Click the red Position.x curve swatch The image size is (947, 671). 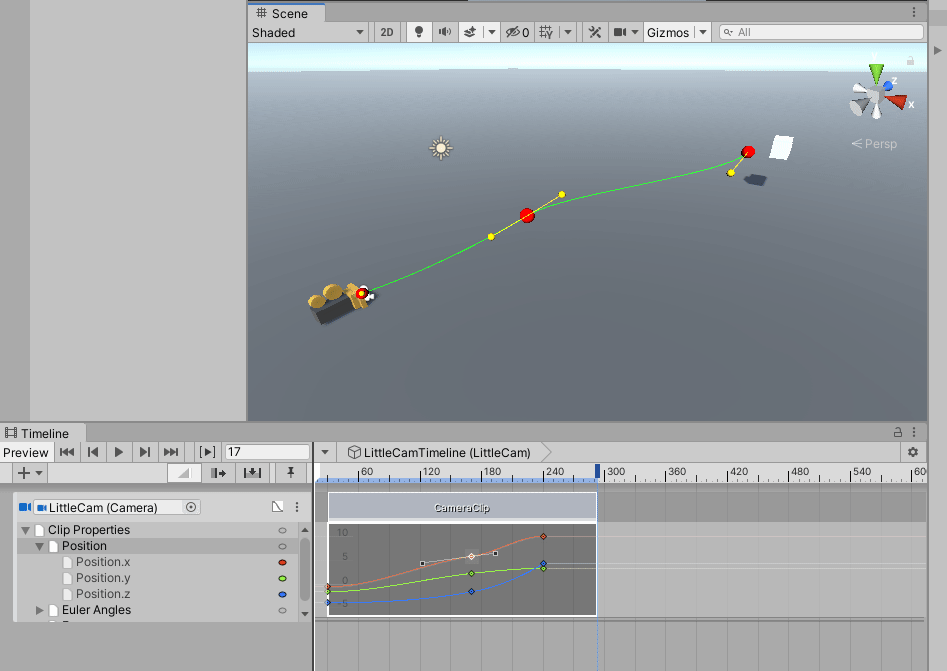pyautogui.click(x=282, y=562)
